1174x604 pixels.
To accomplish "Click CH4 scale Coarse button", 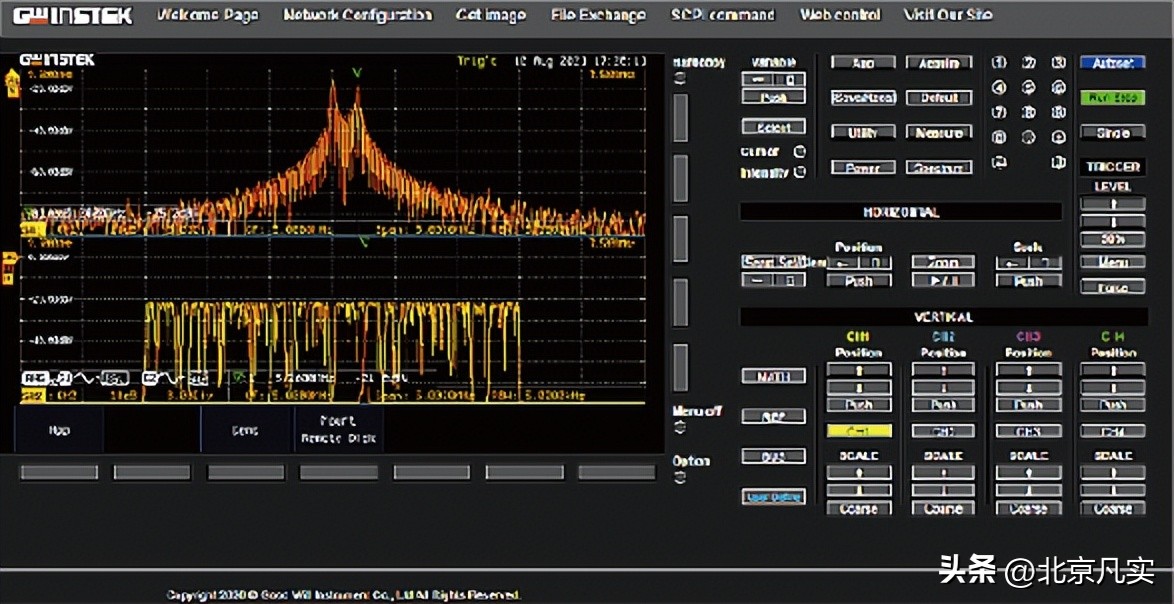I will [1112, 508].
